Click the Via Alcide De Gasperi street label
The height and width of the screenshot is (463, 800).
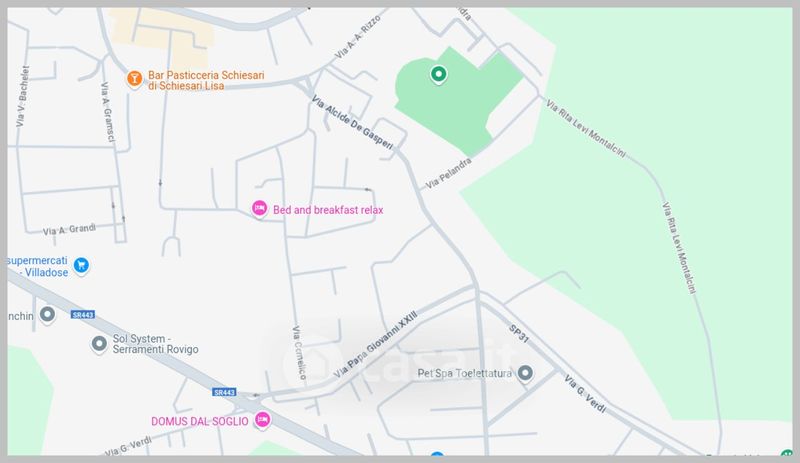coord(353,123)
